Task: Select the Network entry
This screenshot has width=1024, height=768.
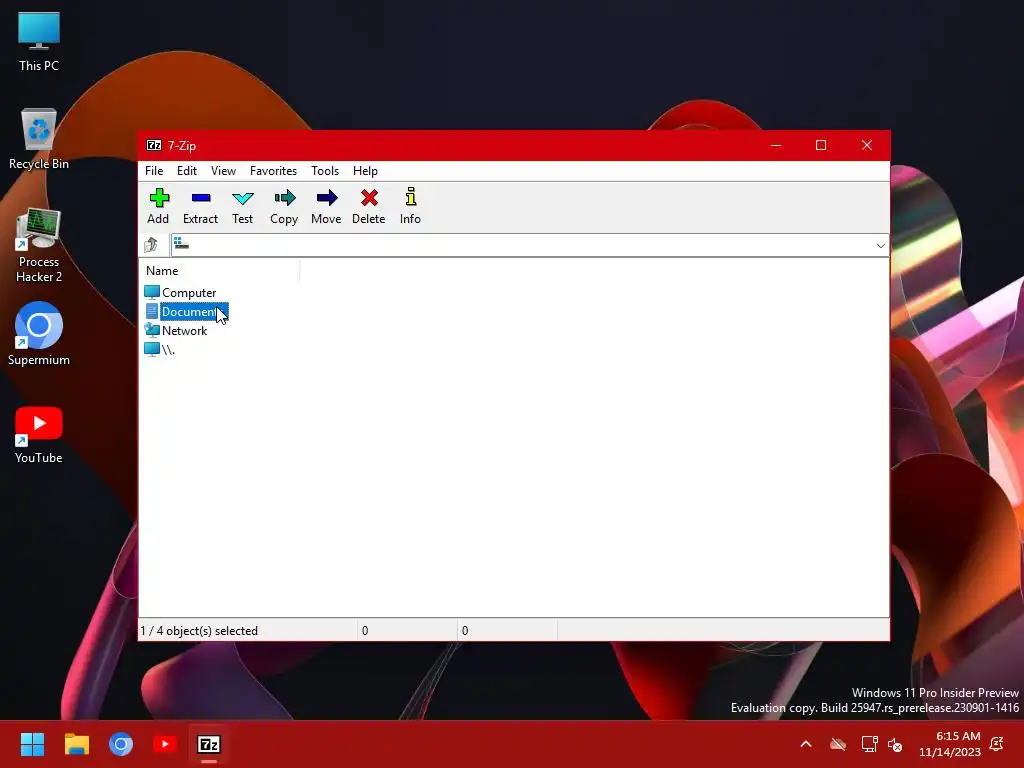Action: 176,330
